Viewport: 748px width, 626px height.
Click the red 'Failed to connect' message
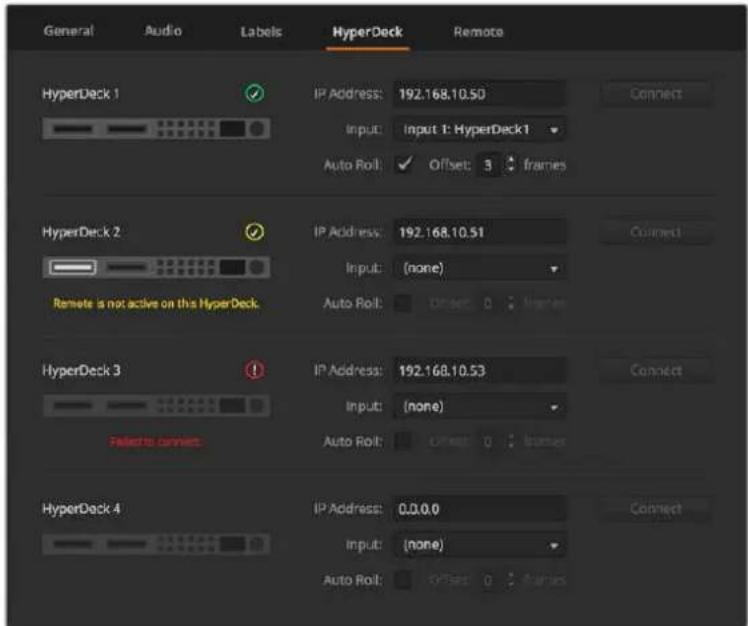pyautogui.click(x=156, y=441)
